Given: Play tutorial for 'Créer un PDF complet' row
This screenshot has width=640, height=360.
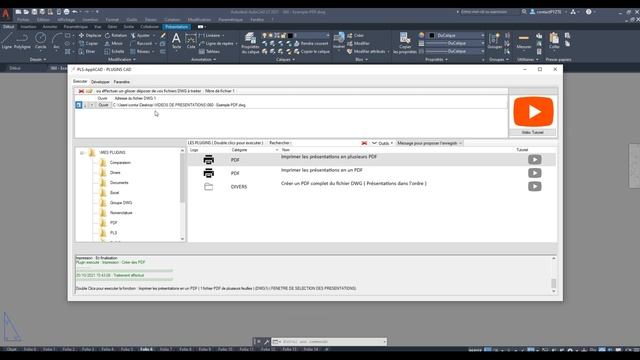Looking at the screenshot, I should (x=535, y=187).
